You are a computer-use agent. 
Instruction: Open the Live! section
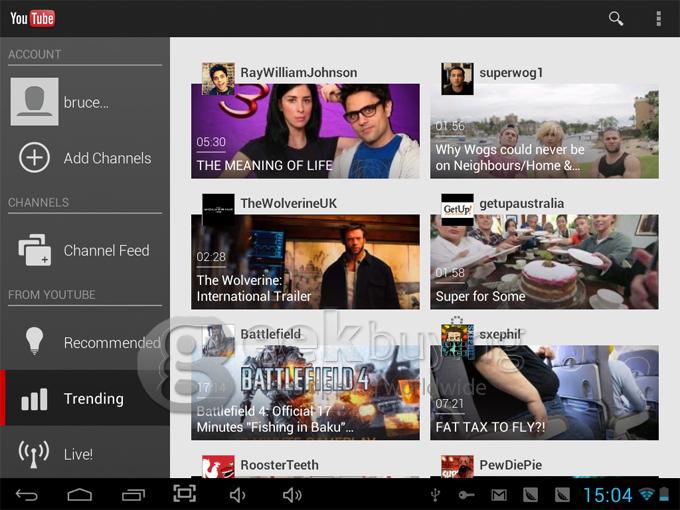click(85, 454)
